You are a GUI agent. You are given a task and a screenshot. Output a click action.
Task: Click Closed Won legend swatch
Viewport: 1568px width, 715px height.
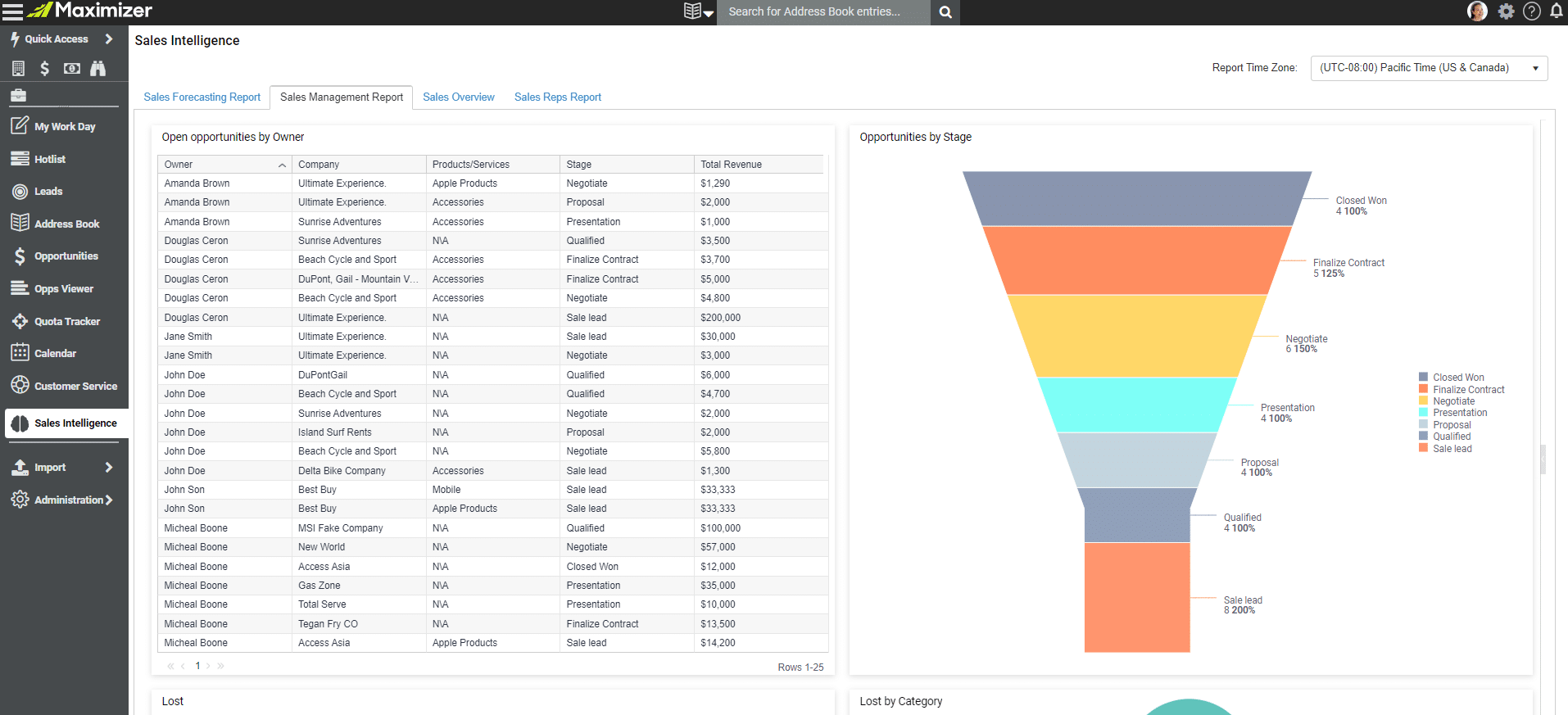point(1423,378)
